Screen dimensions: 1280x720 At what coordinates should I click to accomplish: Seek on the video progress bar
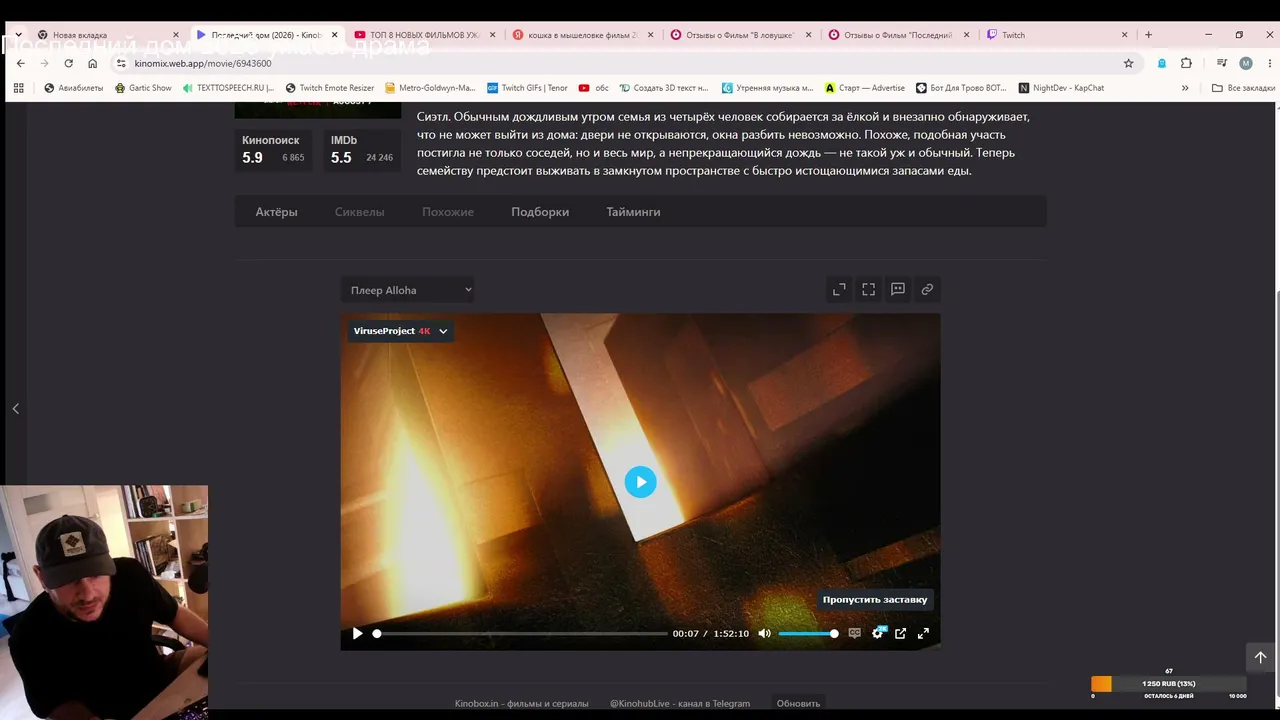520,633
